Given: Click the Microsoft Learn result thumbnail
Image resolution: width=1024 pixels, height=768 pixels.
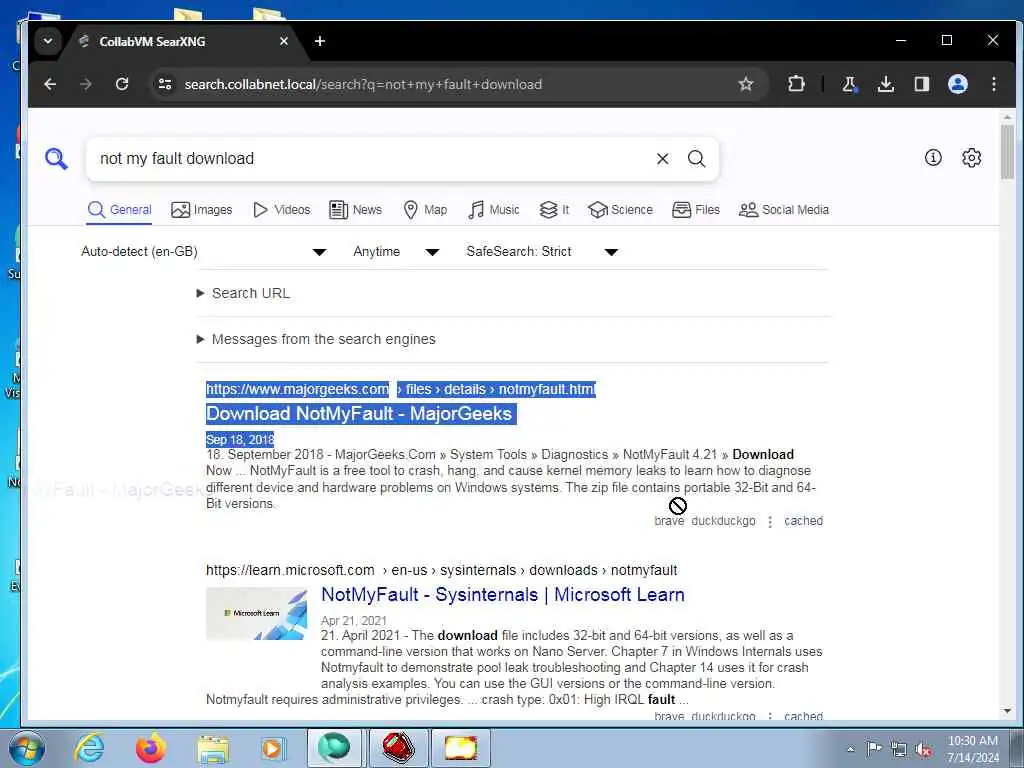Looking at the screenshot, I should pyautogui.click(x=257, y=613).
